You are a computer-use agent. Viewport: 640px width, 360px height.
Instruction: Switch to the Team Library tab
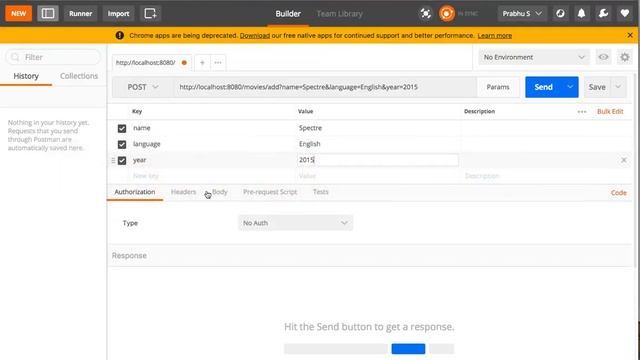coord(340,13)
